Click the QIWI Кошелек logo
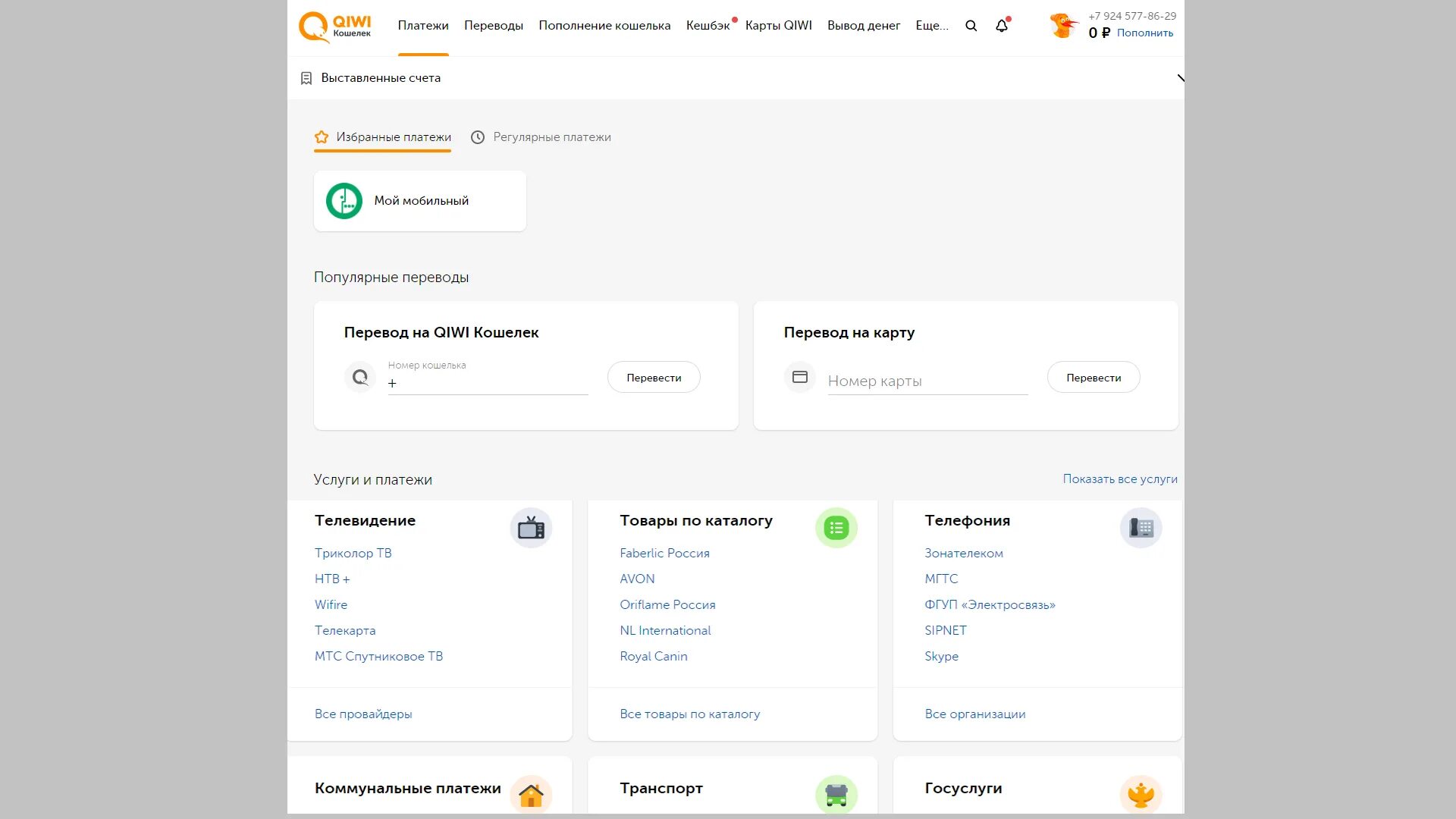This screenshot has height=819, width=1456. [x=334, y=27]
